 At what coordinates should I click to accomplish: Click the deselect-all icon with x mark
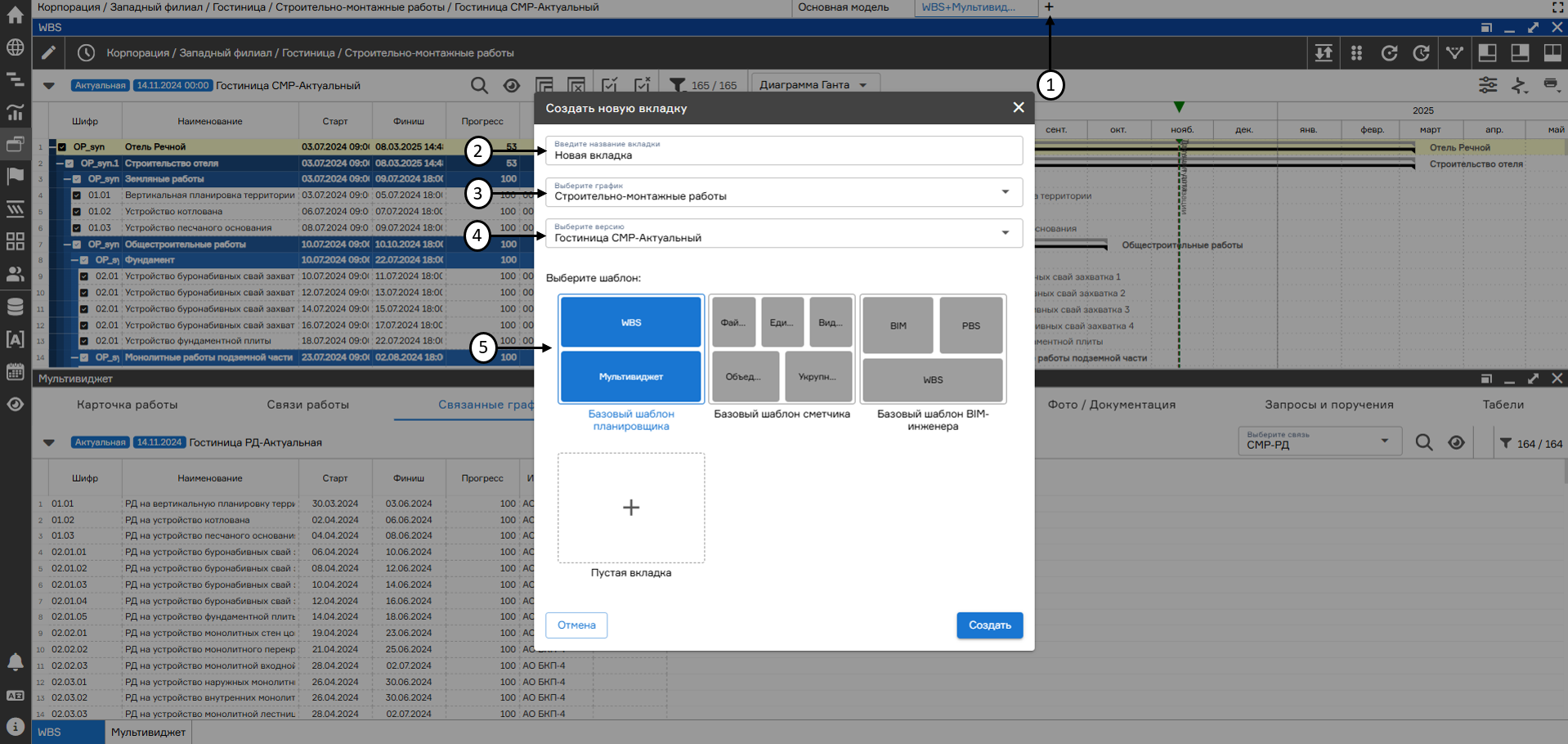643,85
